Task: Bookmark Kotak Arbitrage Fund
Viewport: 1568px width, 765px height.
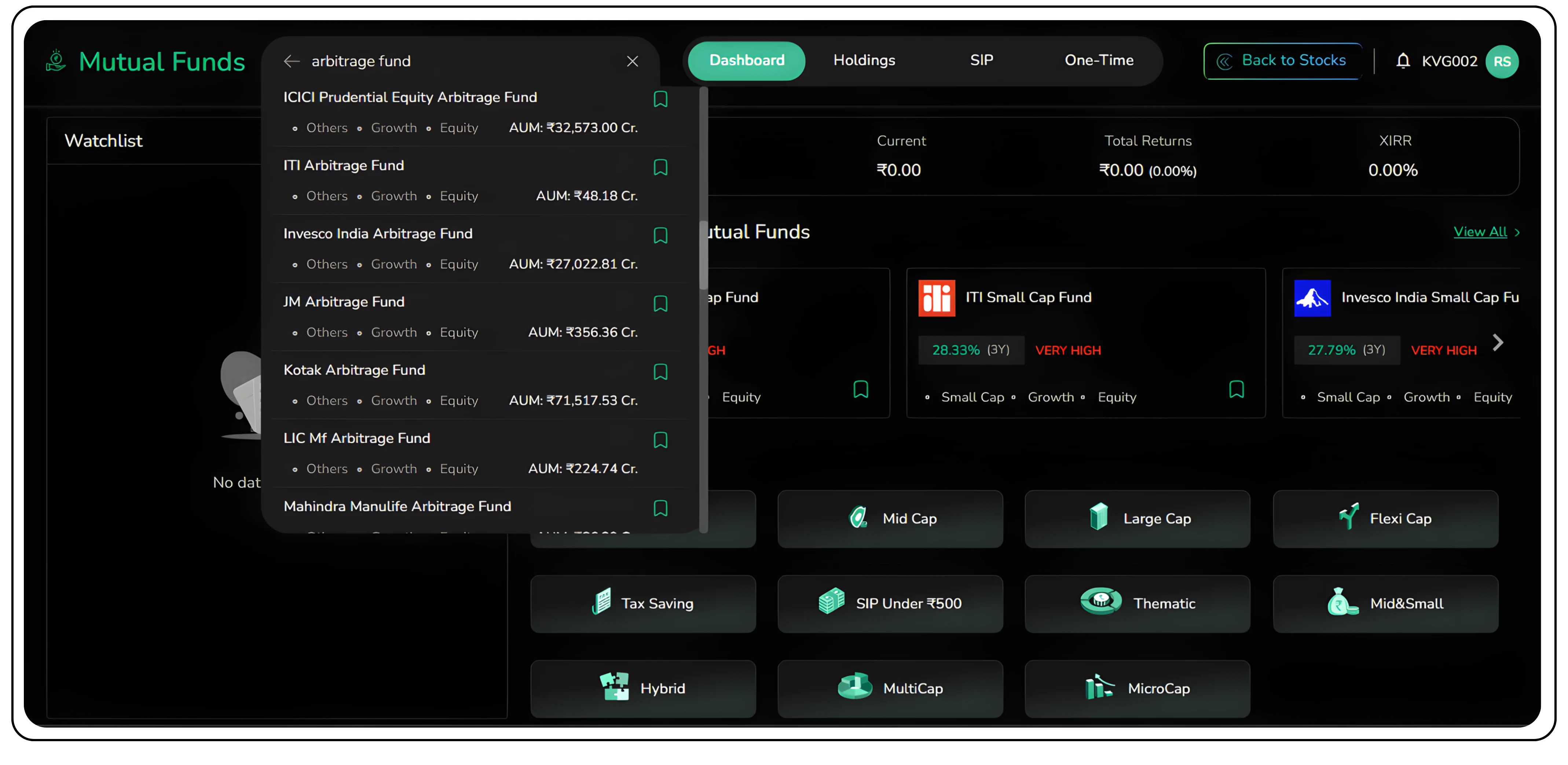Action: (x=660, y=372)
